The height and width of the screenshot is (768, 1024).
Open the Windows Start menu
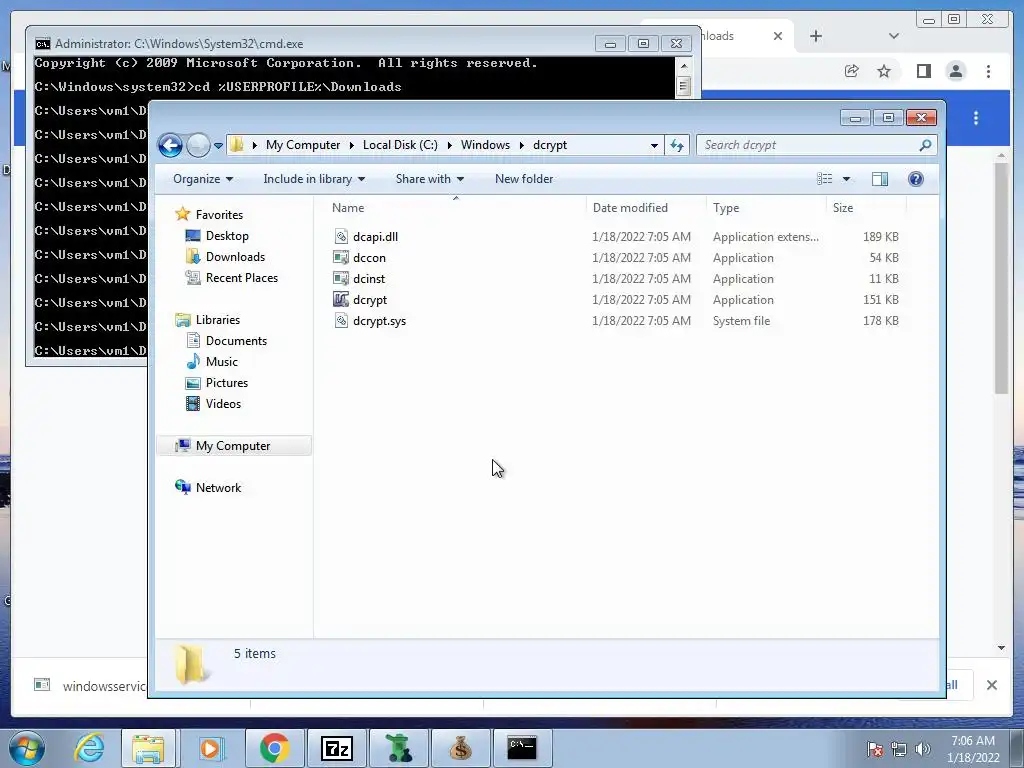pyautogui.click(x=26, y=748)
